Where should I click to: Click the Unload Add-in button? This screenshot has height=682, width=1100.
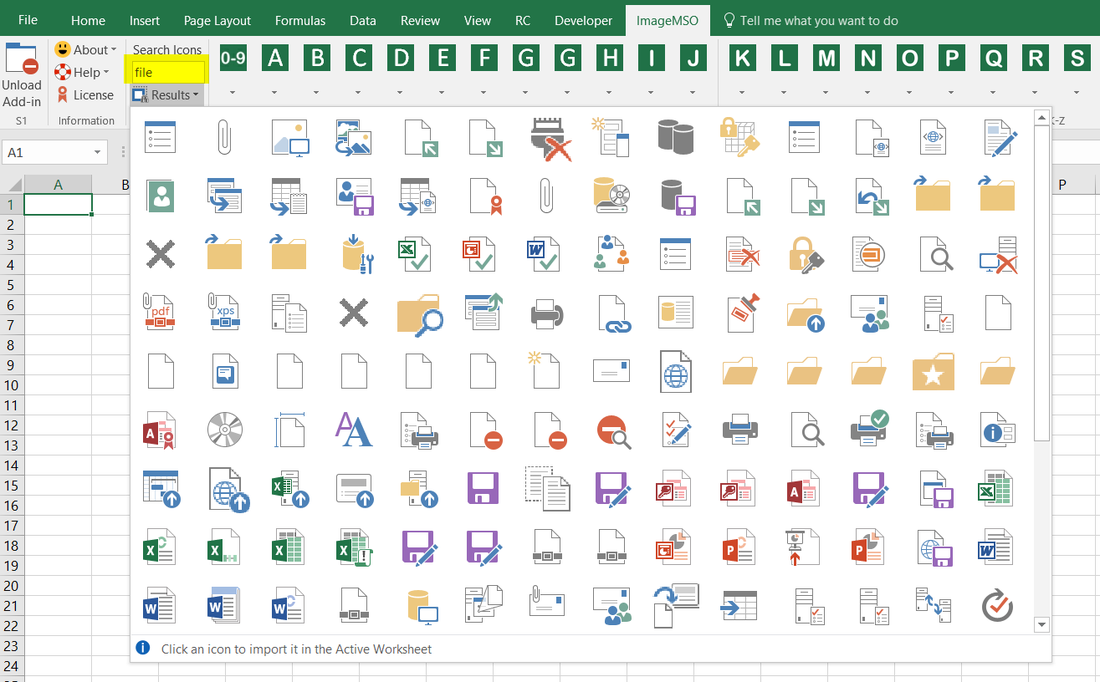[x=21, y=70]
